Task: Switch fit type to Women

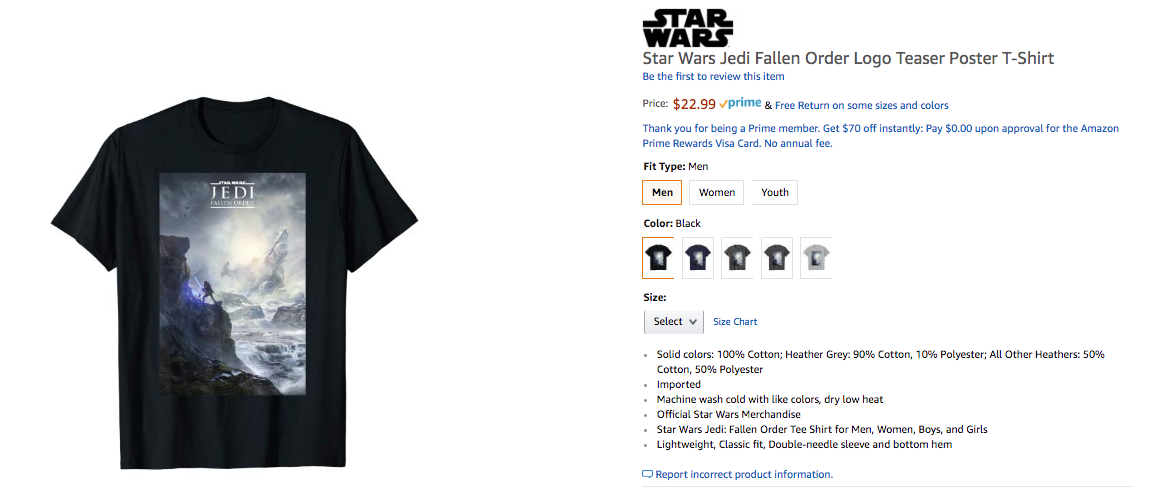Action: click(x=717, y=192)
